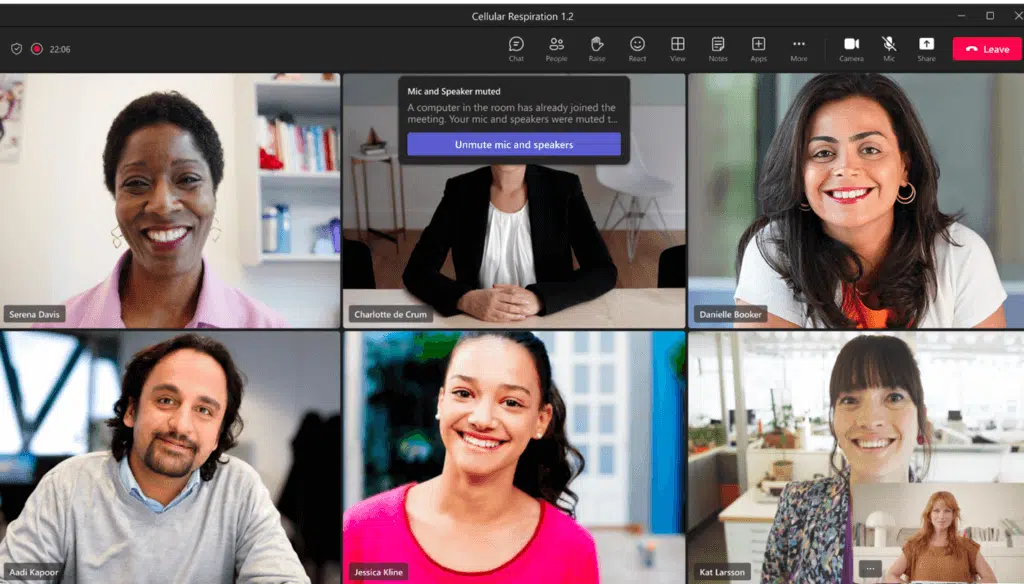
Task: Select Aadi Kapoor video tile
Action: pyautogui.click(x=170, y=457)
